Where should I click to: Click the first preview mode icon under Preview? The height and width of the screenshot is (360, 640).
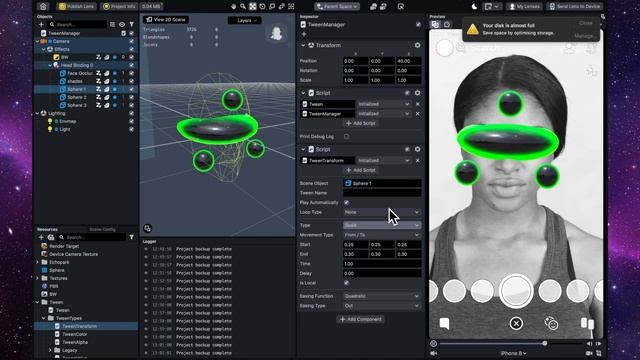435,24
